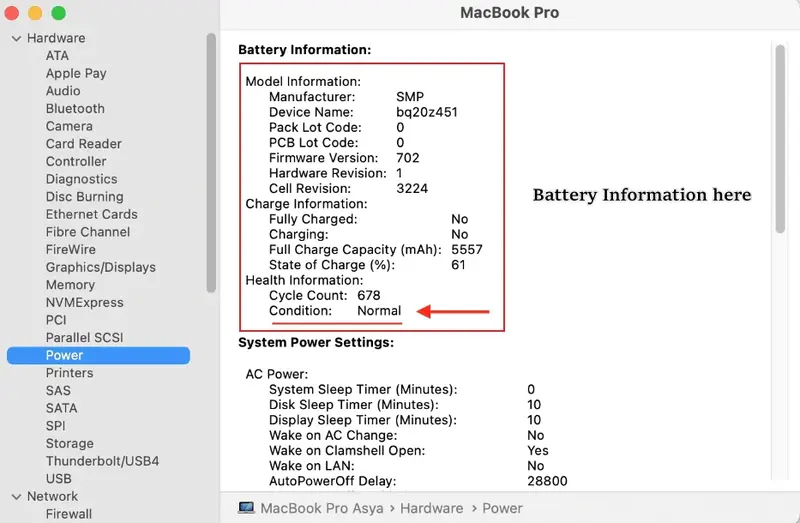Open the Storage sidebar item
The height and width of the screenshot is (523, 800).
click(x=69, y=443)
